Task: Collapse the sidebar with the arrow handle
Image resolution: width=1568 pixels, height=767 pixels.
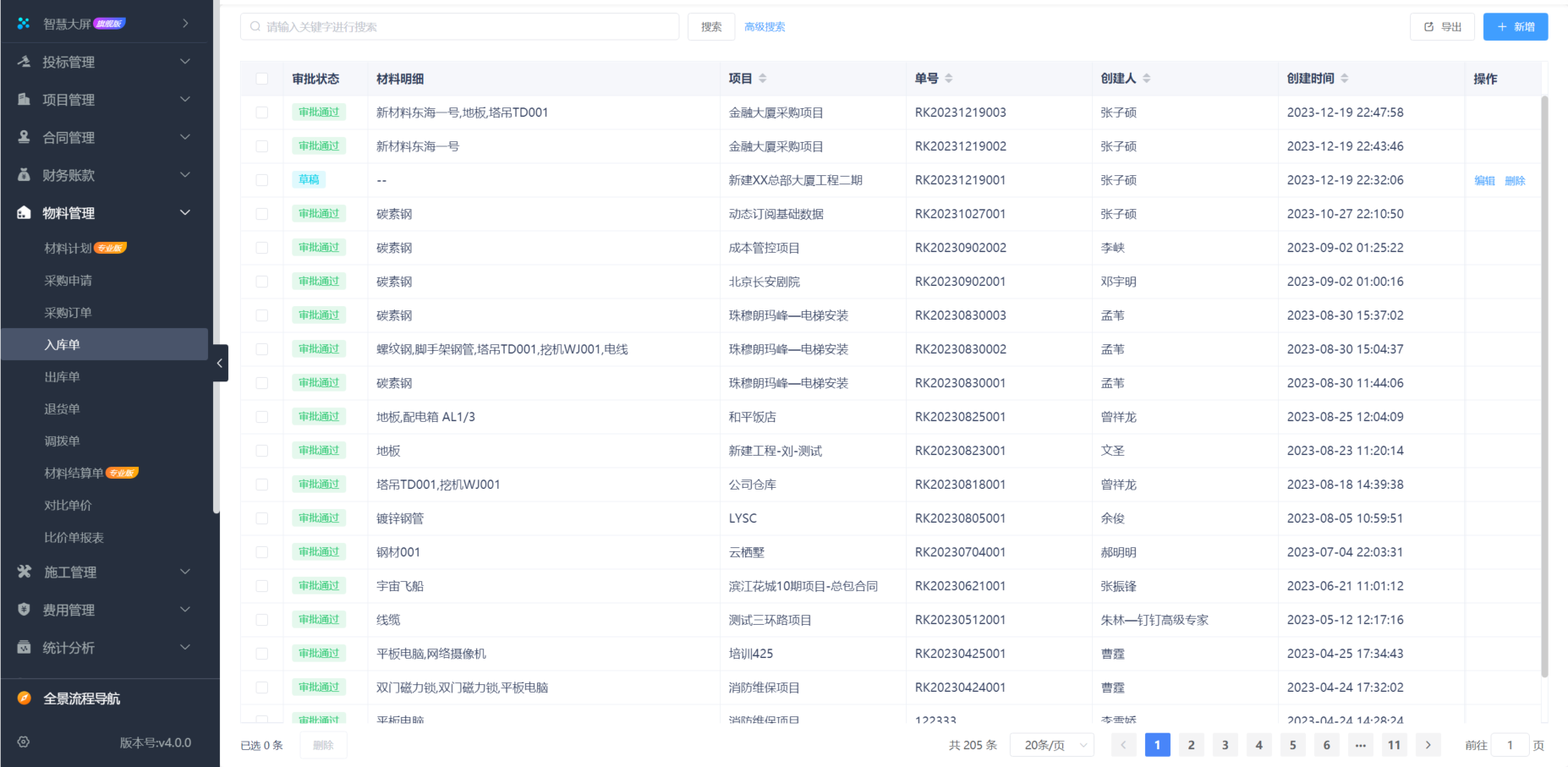Action: [220, 363]
